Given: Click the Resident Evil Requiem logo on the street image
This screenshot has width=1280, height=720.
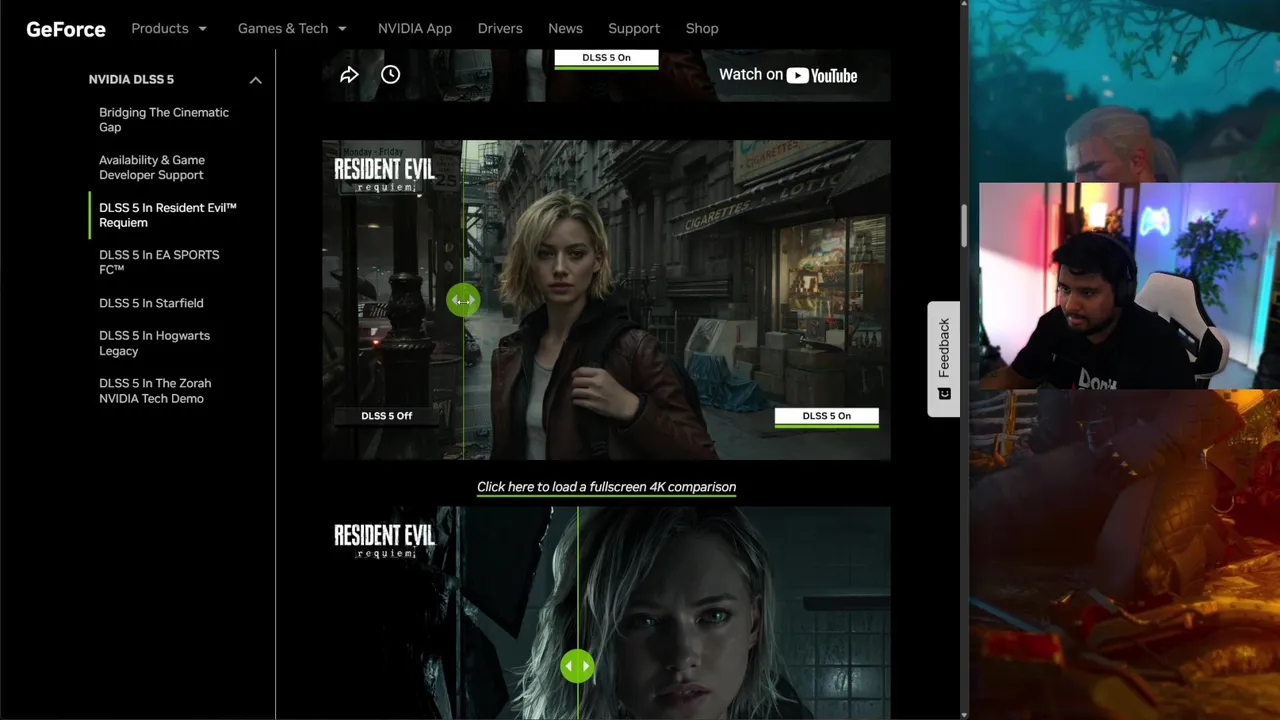Looking at the screenshot, I should click(385, 174).
